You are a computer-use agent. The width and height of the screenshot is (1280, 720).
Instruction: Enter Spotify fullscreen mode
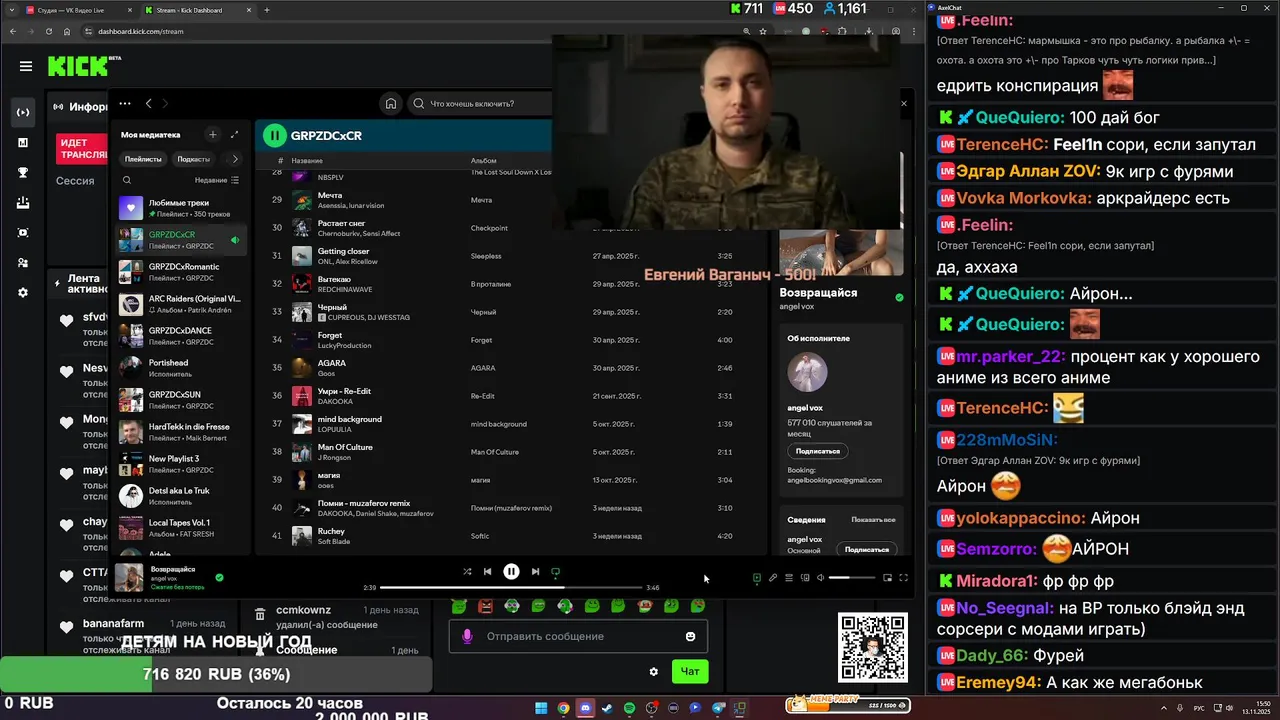tap(903, 577)
